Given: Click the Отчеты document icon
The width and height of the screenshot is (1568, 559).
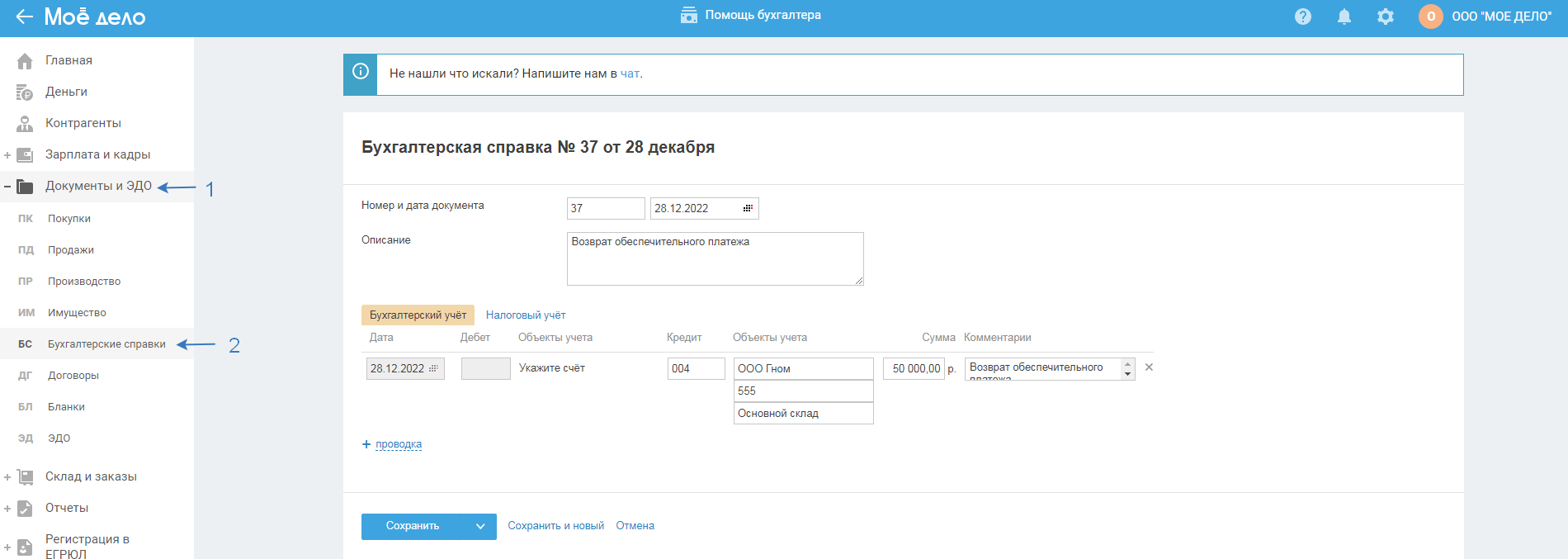Looking at the screenshot, I should (25, 509).
